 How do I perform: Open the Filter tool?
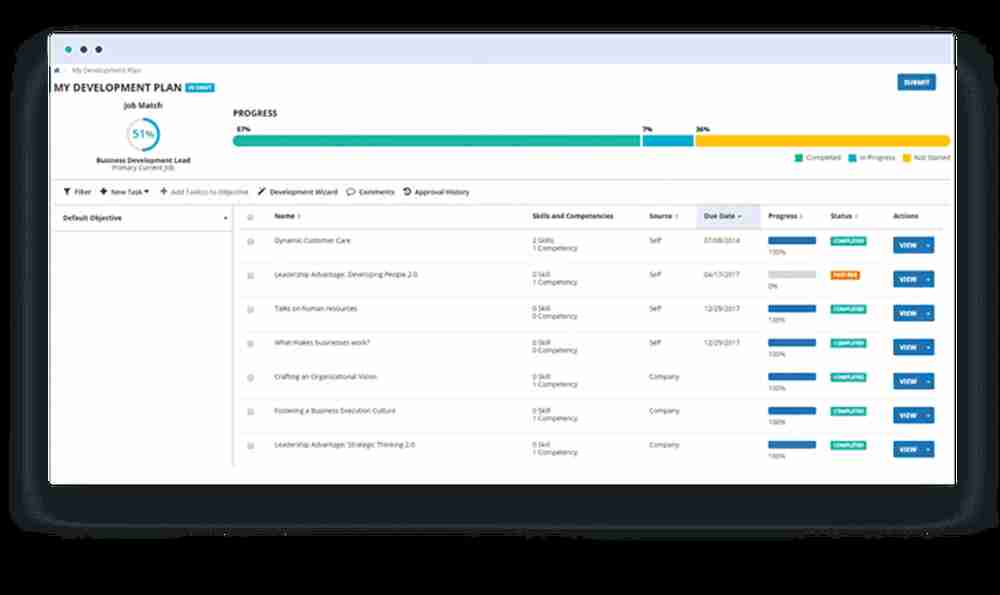click(77, 192)
